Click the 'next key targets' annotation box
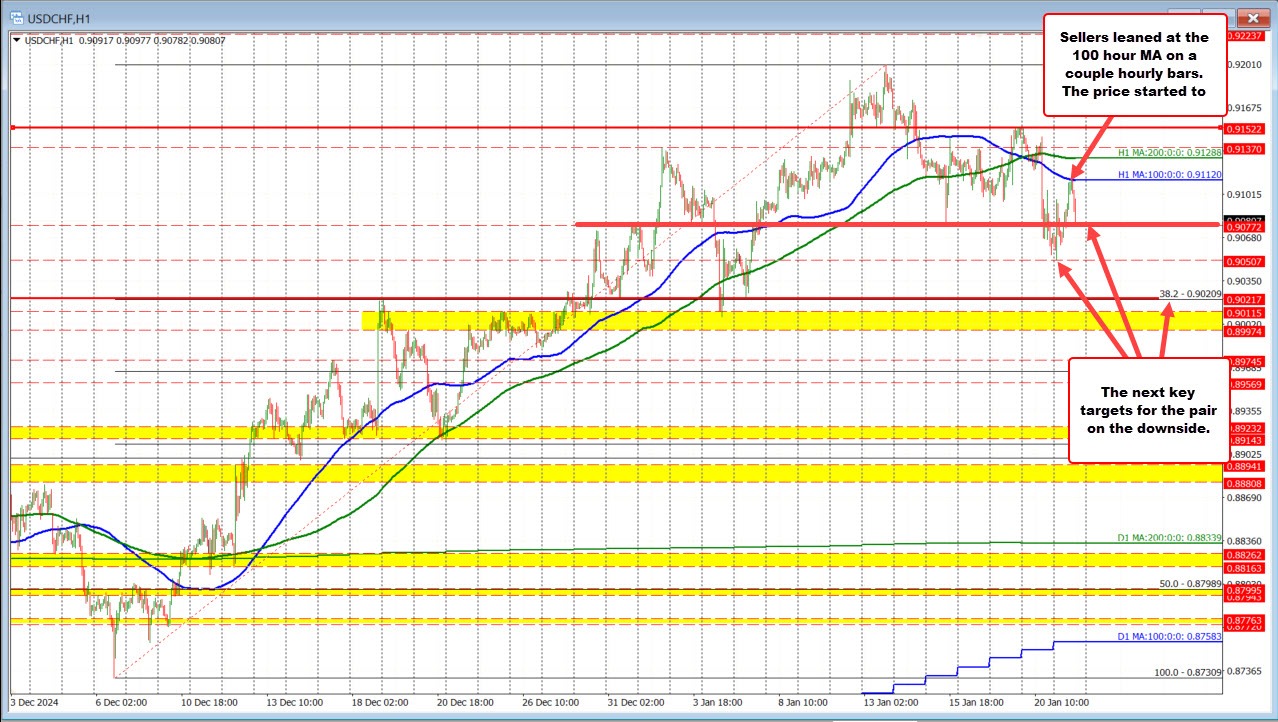Image resolution: width=1278 pixels, height=722 pixels. [1146, 410]
